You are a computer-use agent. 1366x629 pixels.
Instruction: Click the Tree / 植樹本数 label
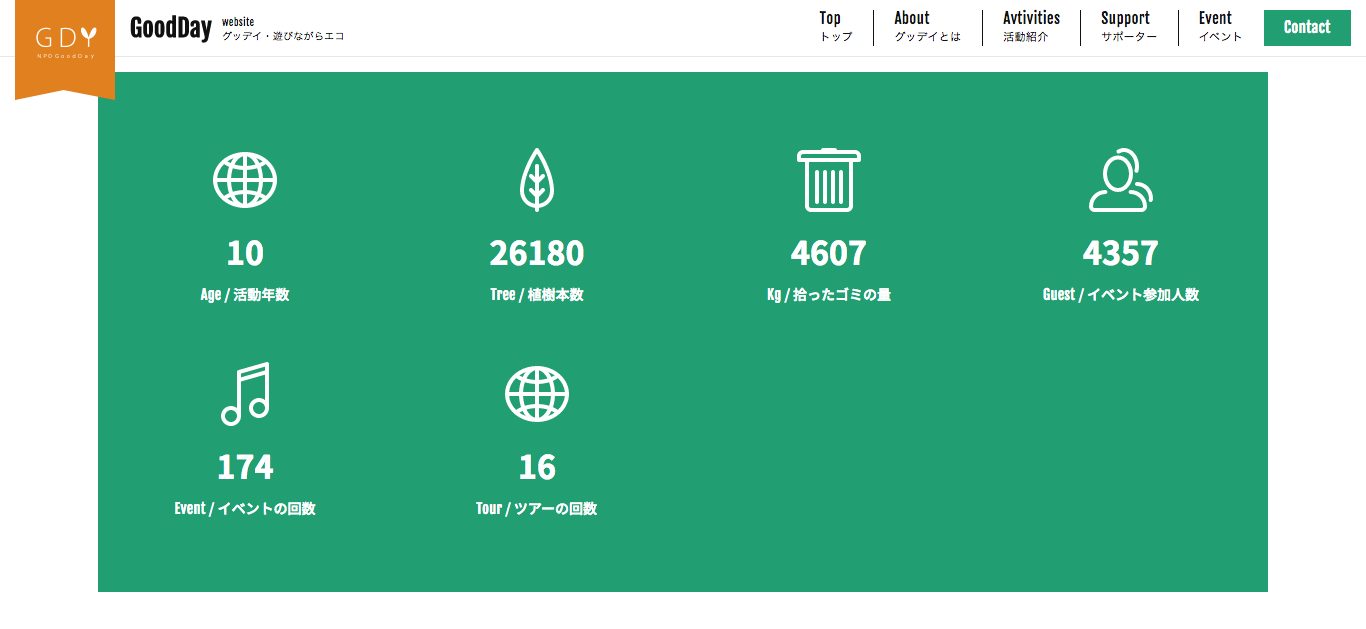click(x=537, y=295)
